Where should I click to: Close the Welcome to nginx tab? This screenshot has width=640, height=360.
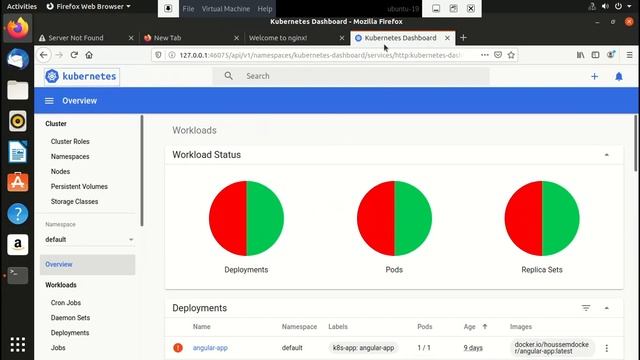[x=342, y=38]
